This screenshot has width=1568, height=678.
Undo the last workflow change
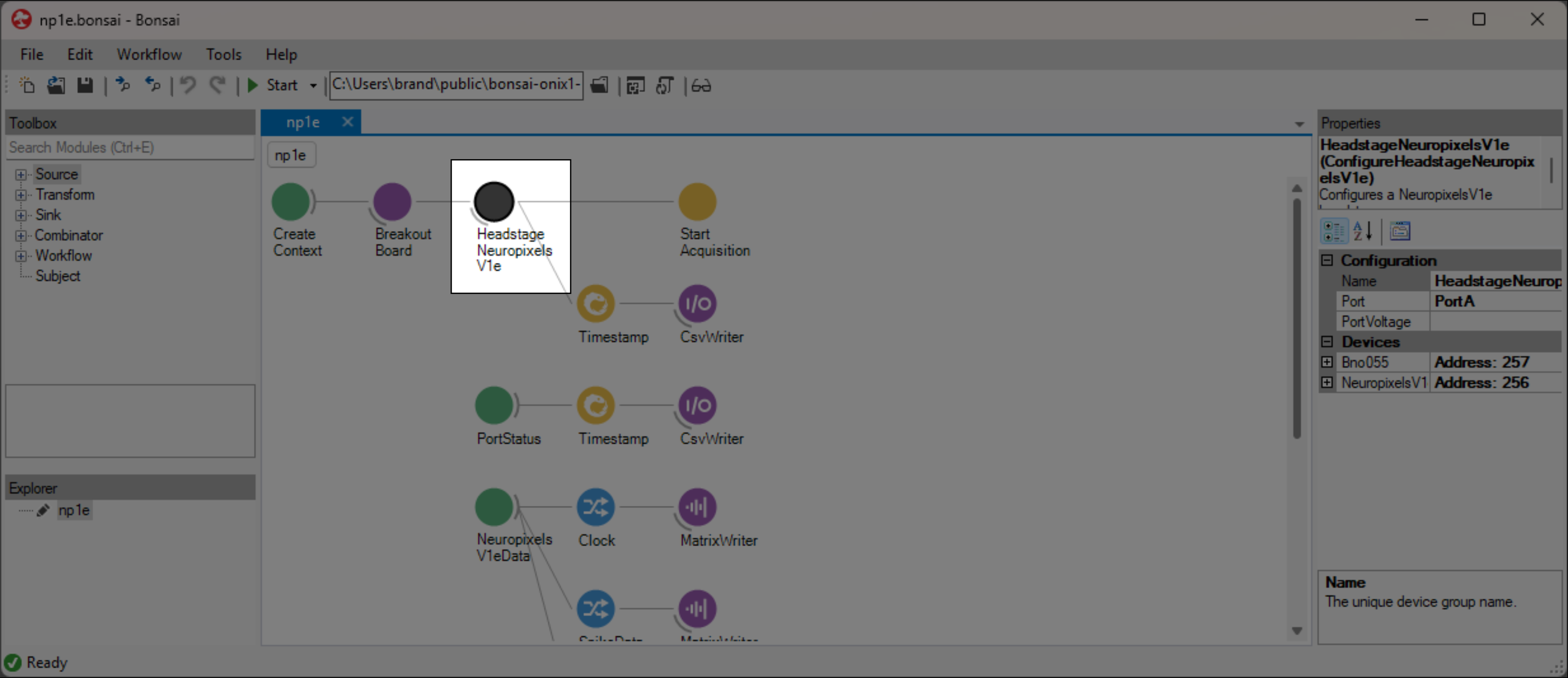[x=188, y=85]
